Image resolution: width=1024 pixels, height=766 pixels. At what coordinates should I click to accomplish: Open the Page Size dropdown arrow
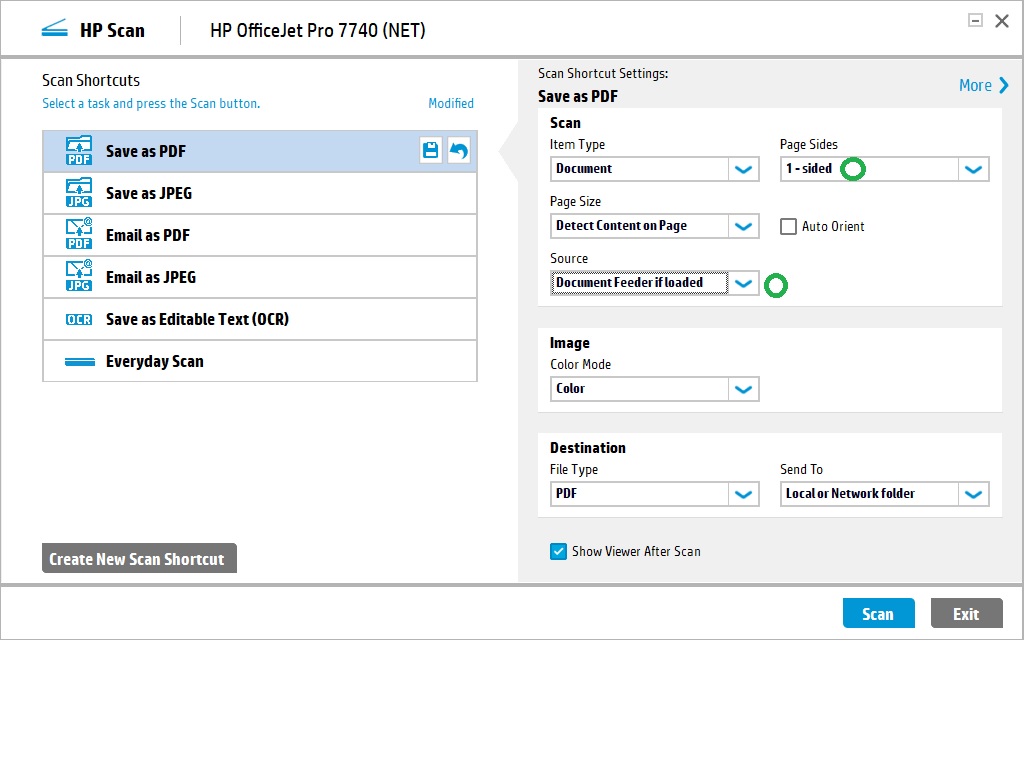[743, 226]
